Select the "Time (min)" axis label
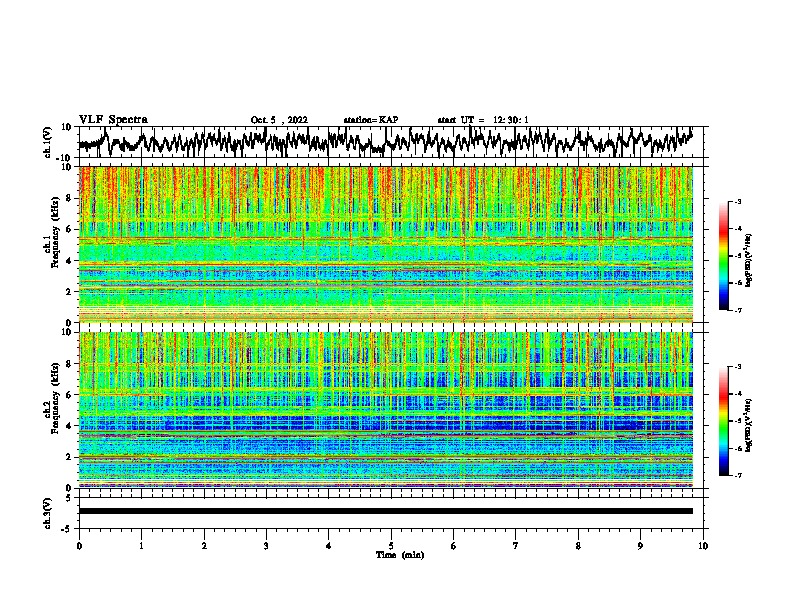 (400, 555)
